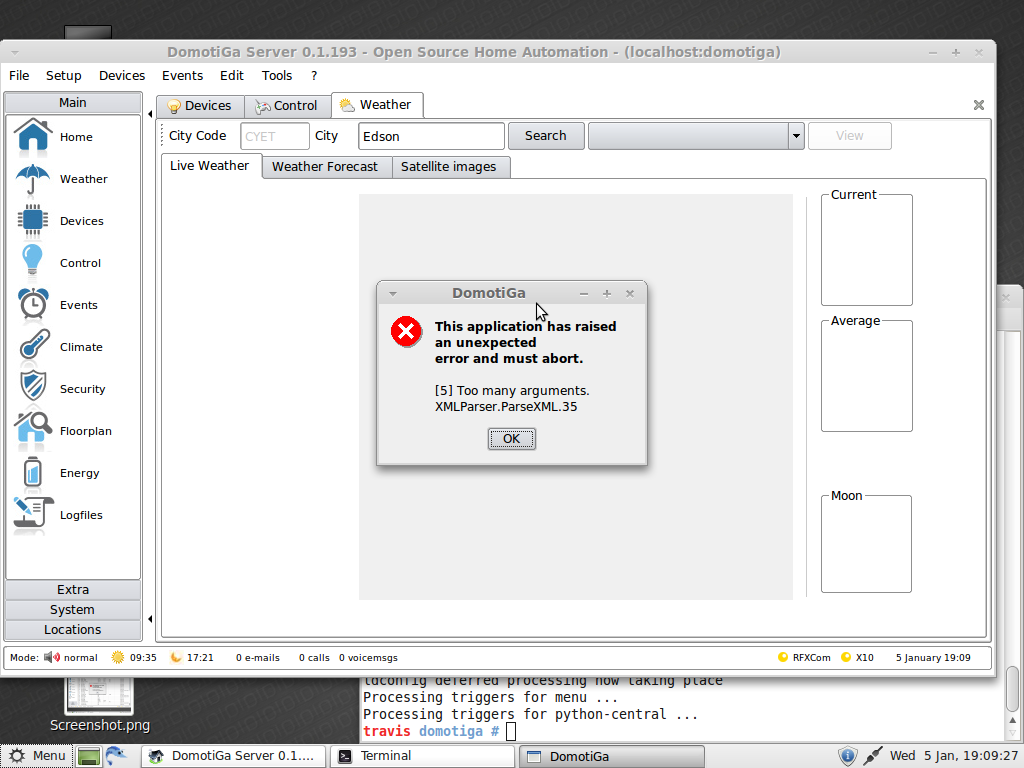This screenshot has width=1024, height=768.
Task: Click '0 voicemsgs' in status bar
Action: (368, 658)
